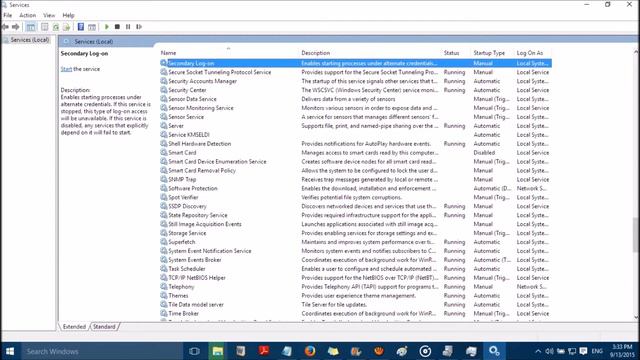Screen dimensions: 640x360
Task: Click the Services gears taskbar icon
Action: pyautogui.click(x=494, y=351)
